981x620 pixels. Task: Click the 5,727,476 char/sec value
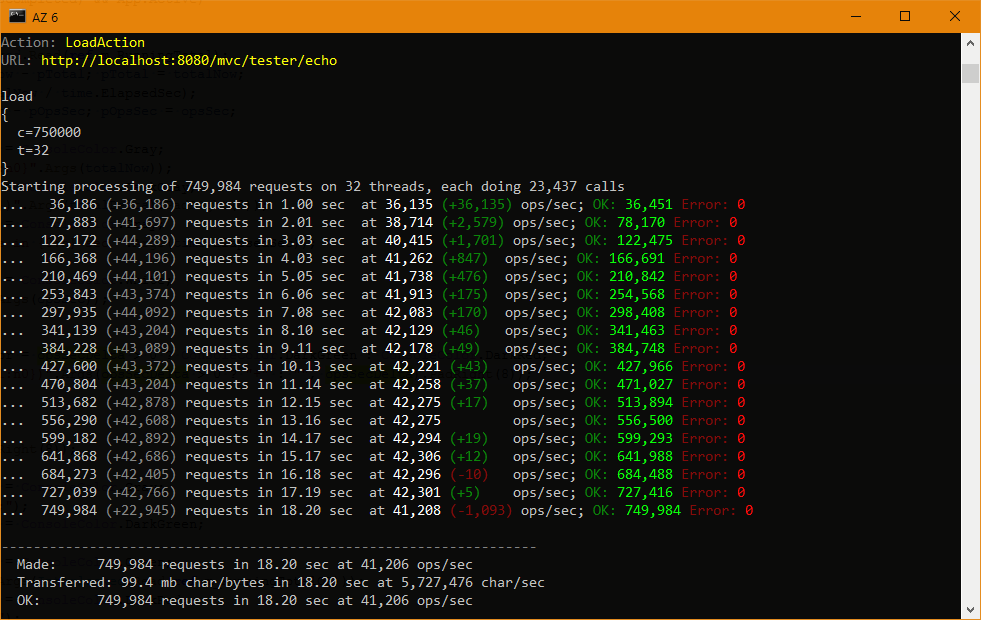(473, 583)
